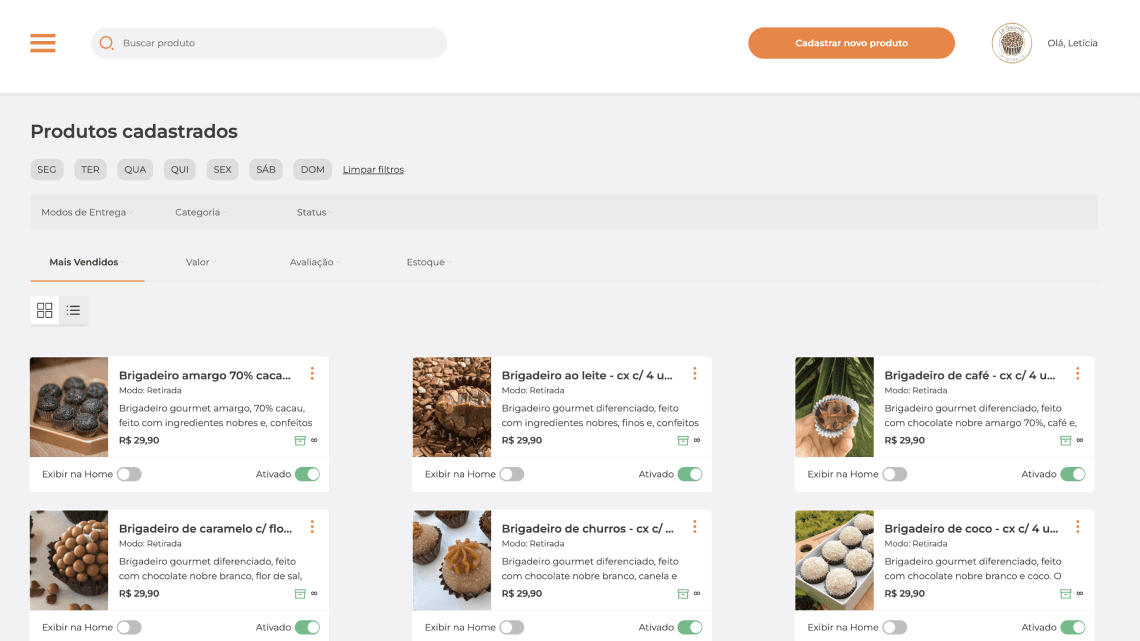Switch to list view of products
The height and width of the screenshot is (641, 1140).
[x=73, y=310]
